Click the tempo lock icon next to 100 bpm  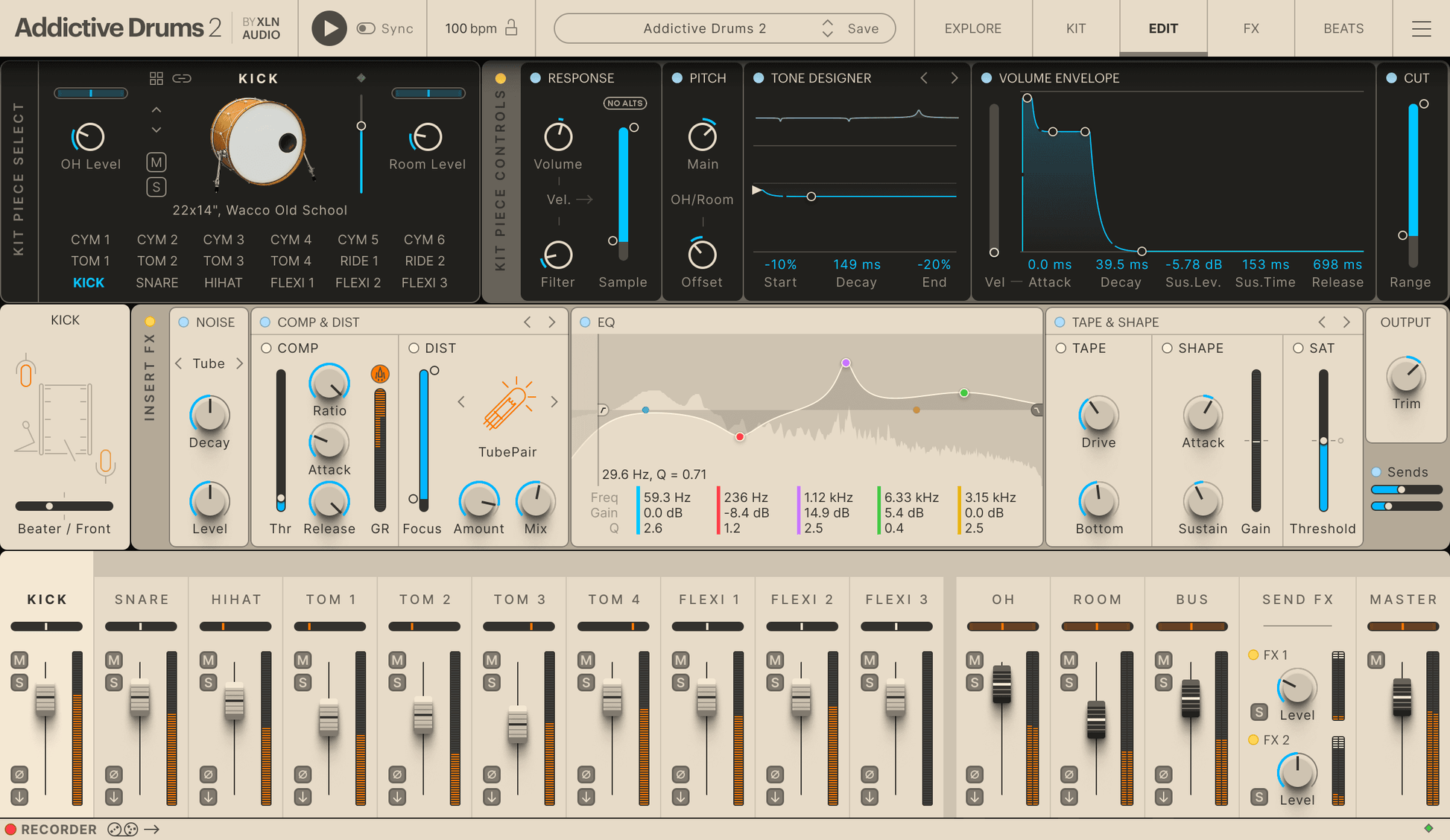click(511, 28)
